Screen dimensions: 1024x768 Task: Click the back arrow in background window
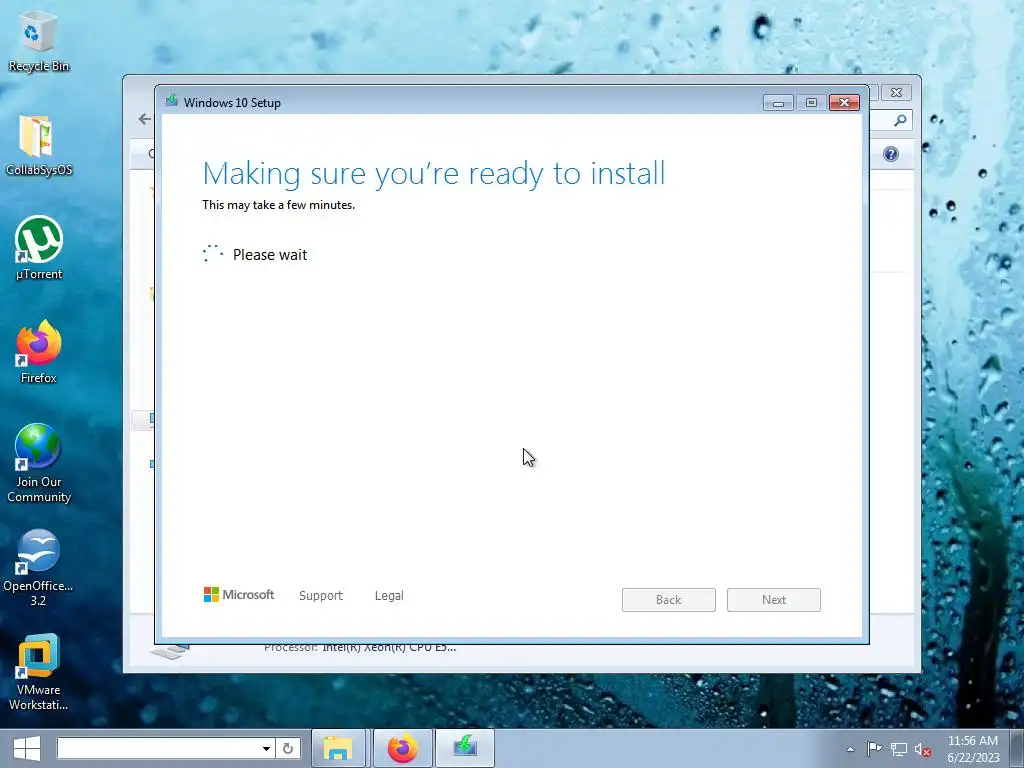click(x=144, y=119)
